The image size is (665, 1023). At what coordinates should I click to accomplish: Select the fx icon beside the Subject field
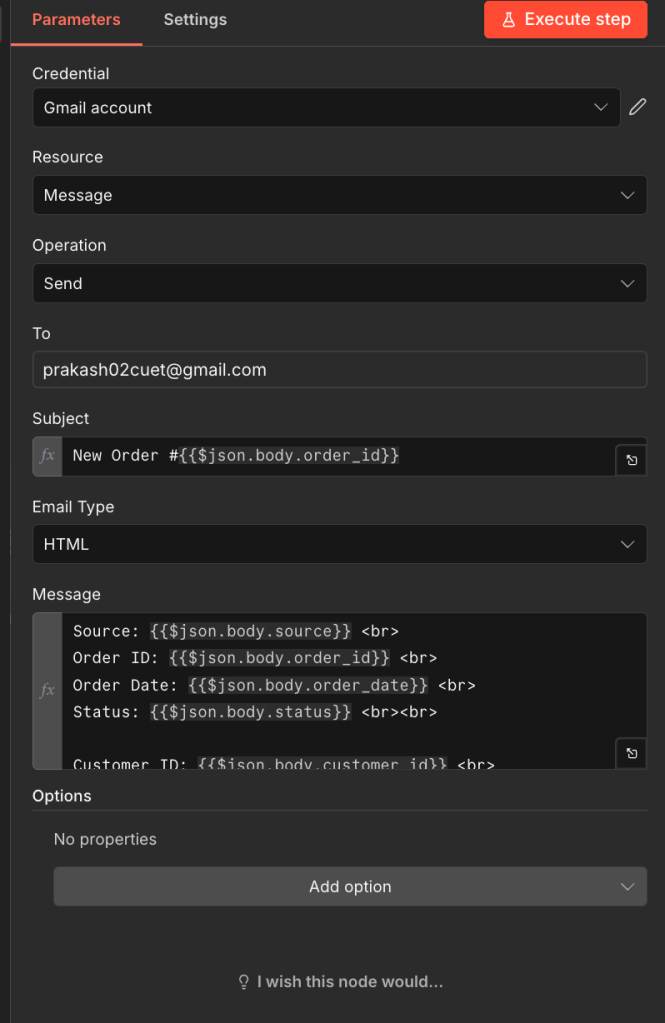46,456
